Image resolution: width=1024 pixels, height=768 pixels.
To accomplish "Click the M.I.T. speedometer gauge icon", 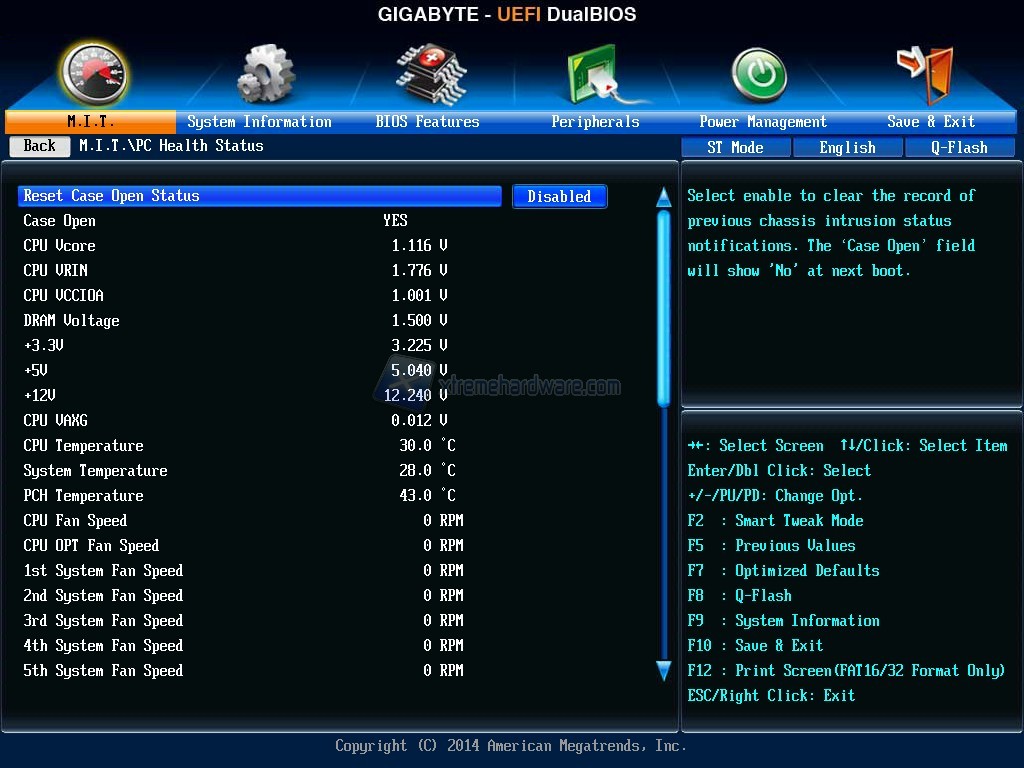I will pos(92,73).
